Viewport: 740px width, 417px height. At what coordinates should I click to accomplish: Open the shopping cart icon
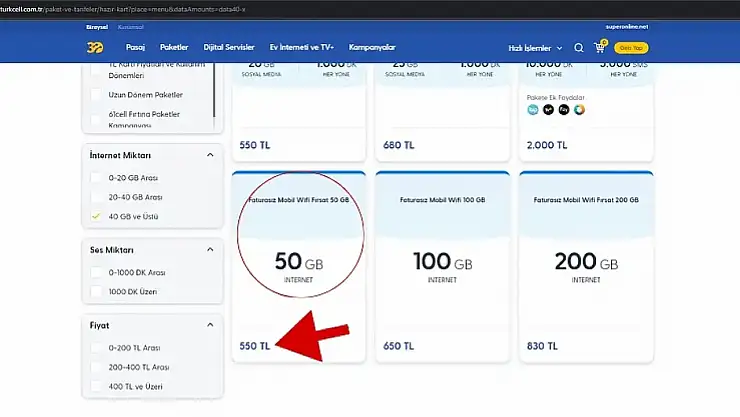600,47
